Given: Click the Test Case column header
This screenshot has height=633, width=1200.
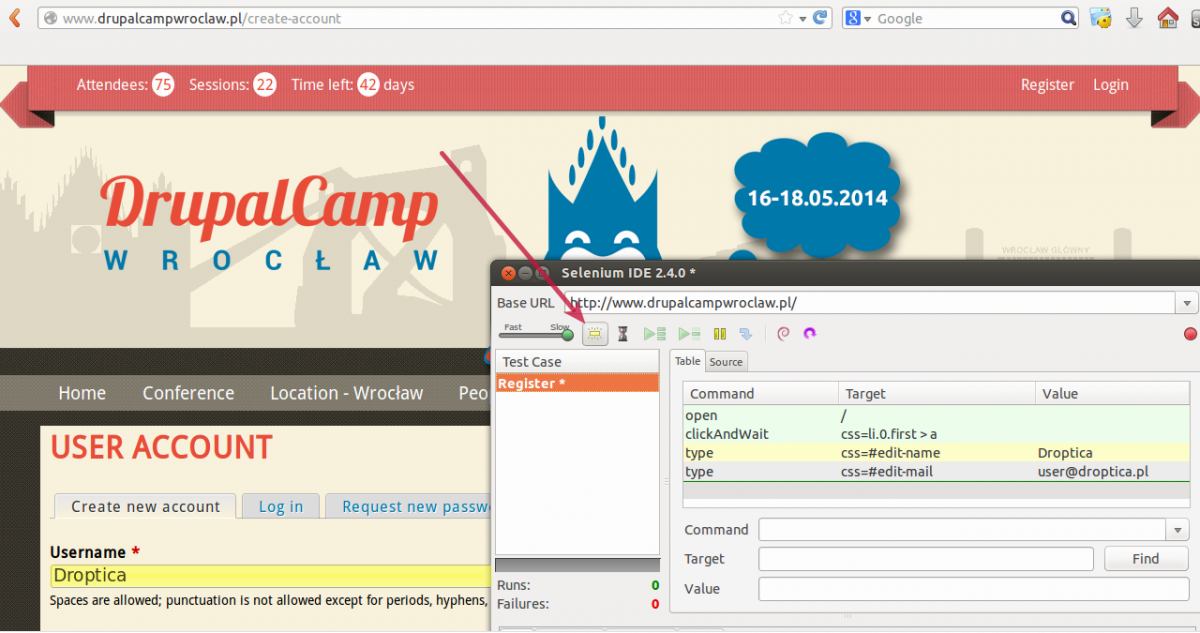Looking at the screenshot, I should point(577,362).
